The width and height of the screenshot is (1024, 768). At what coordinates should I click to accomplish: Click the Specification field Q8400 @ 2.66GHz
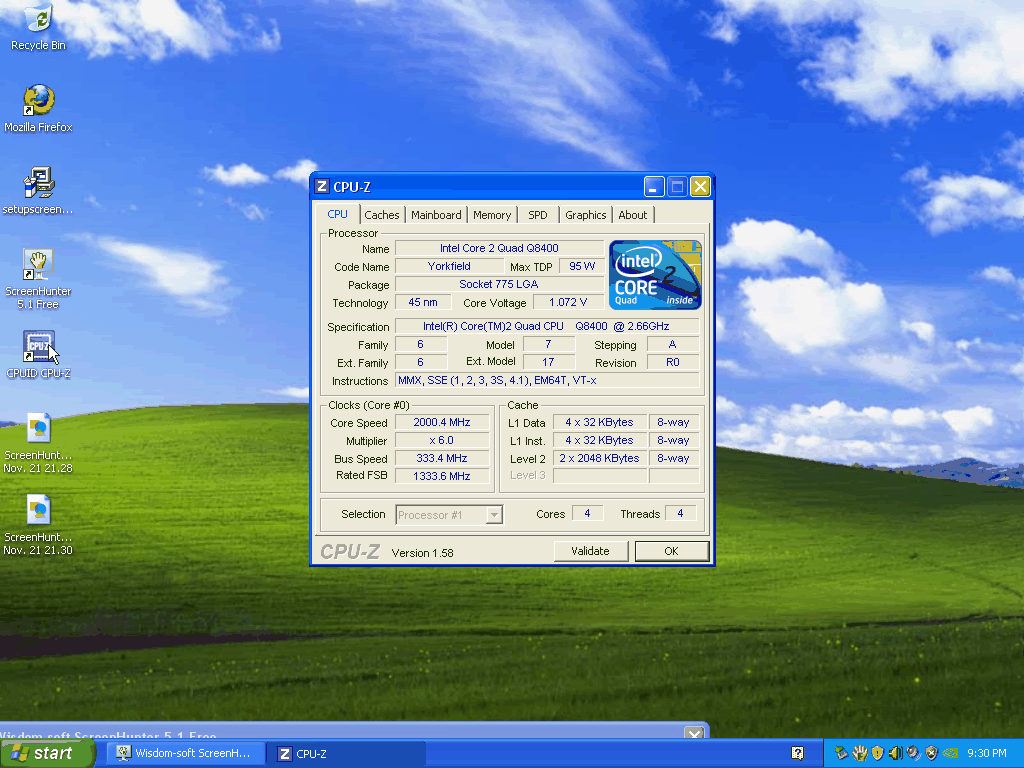click(547, 326)
